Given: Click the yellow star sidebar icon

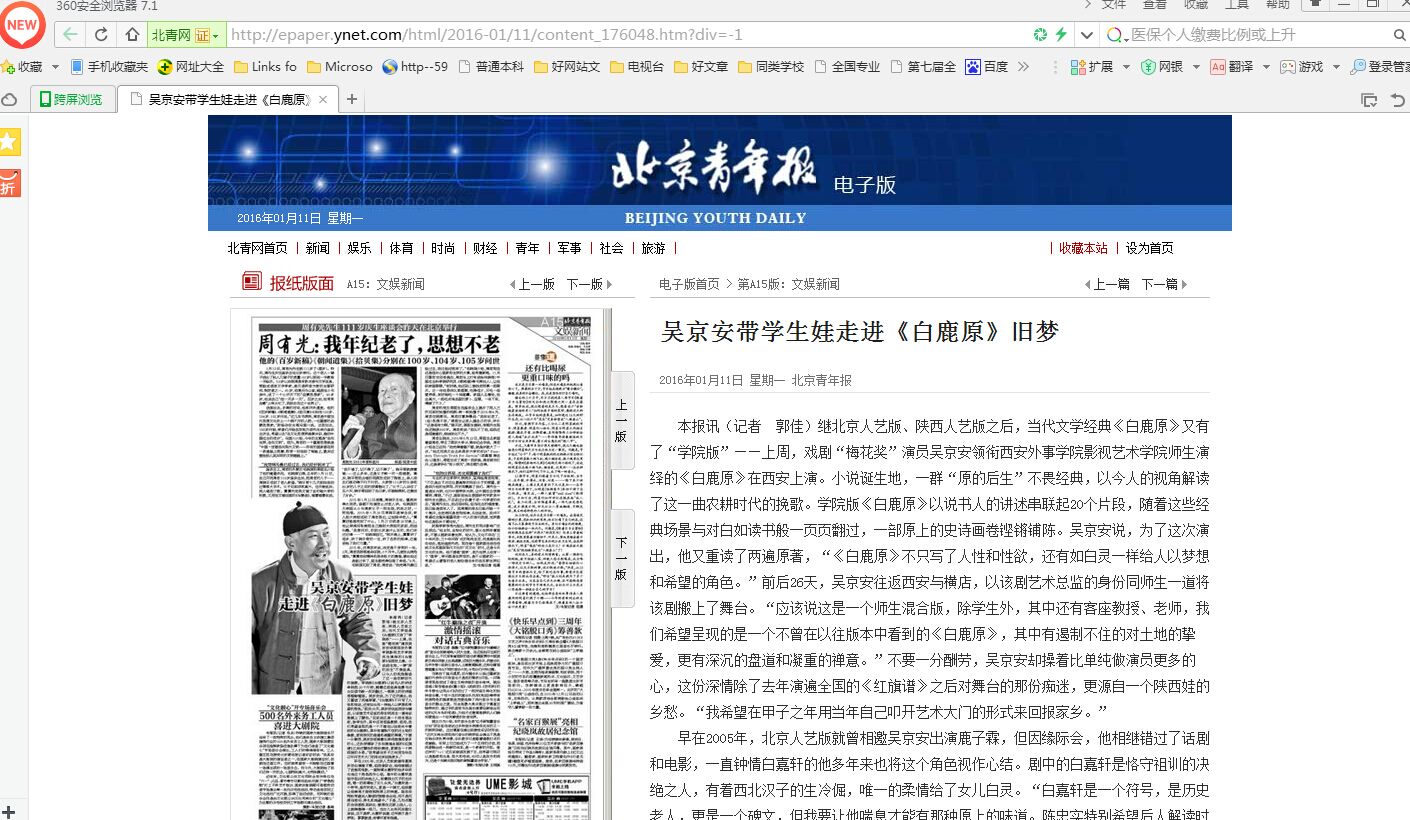Looking at the screenshot, I should [9, 142].
